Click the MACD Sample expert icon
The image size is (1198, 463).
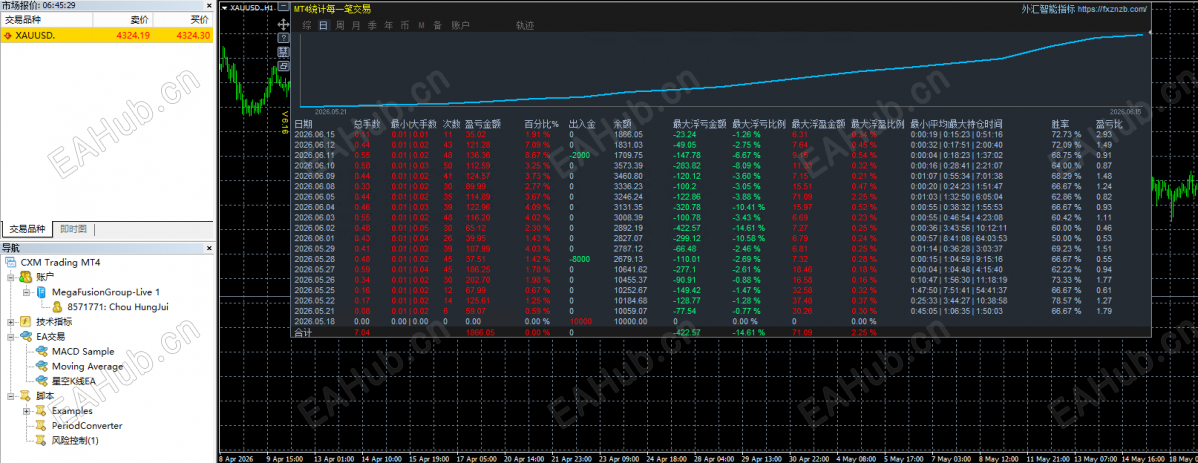point(42,351)
